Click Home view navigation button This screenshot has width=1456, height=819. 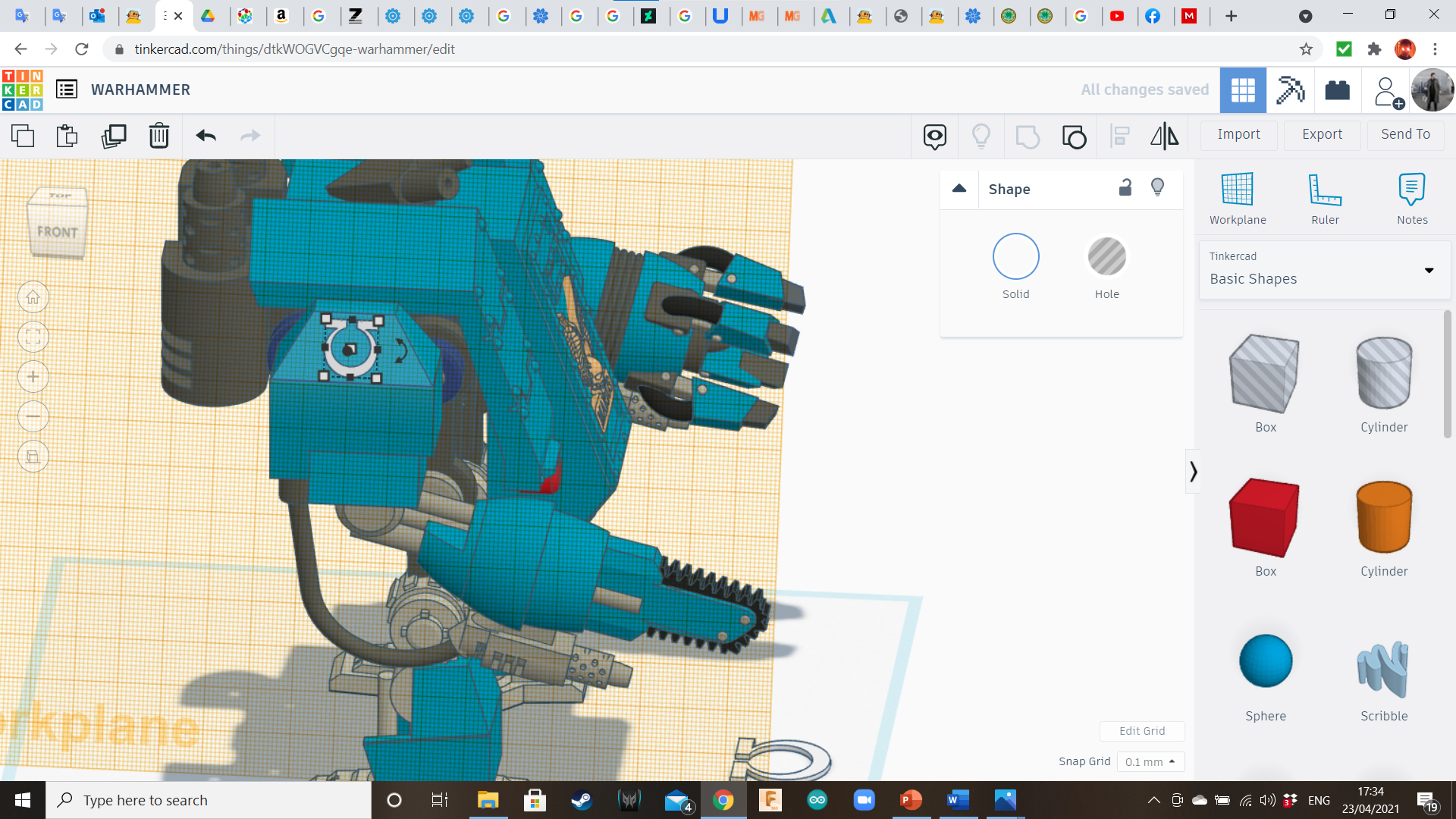tap(33, 297)
